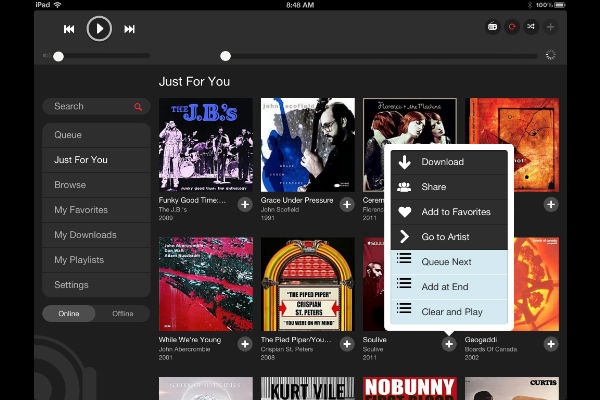Adjust the volume slider knob

[x=59, y=57]
